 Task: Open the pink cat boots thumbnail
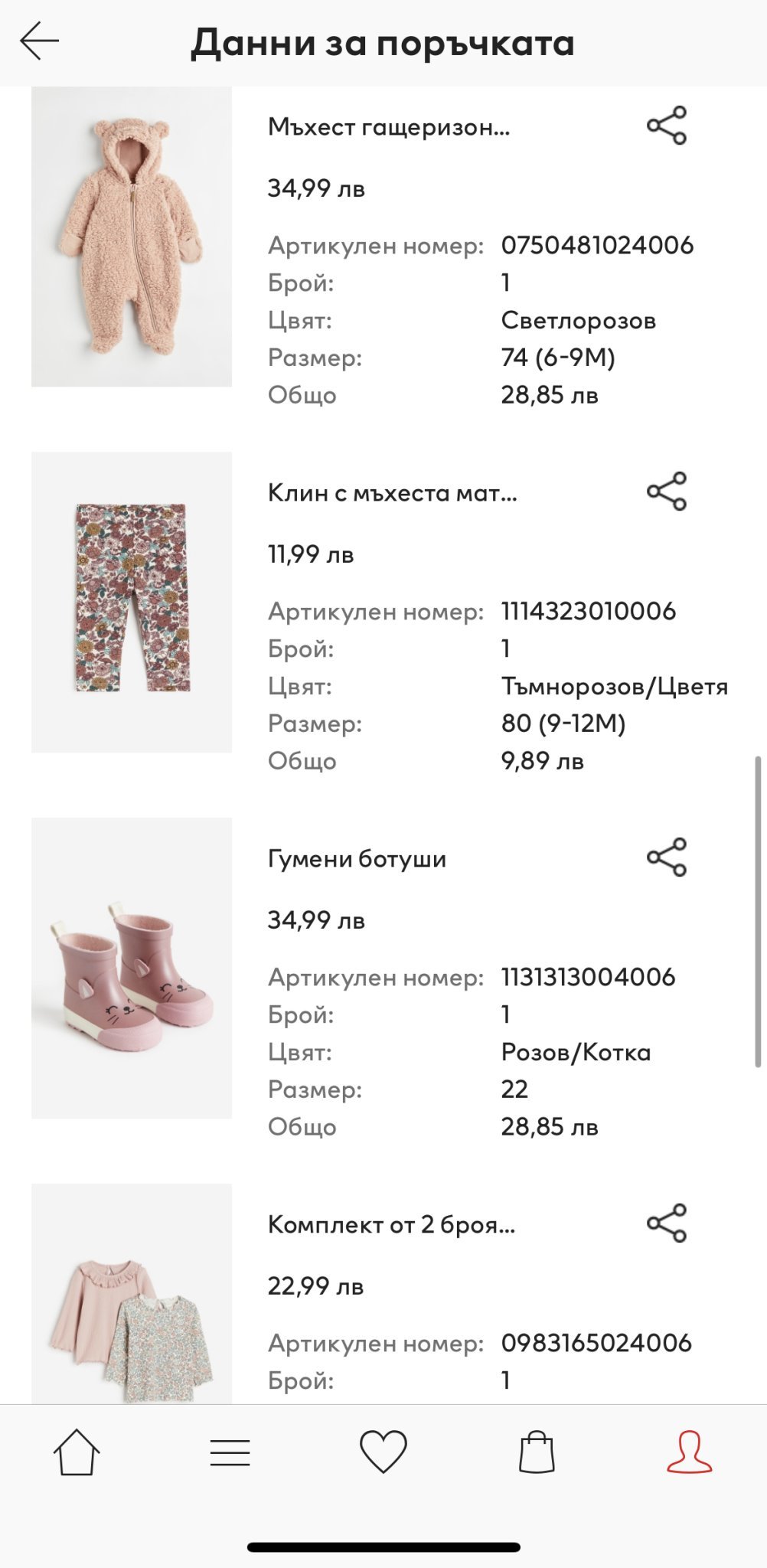click(x=132, y=968)
